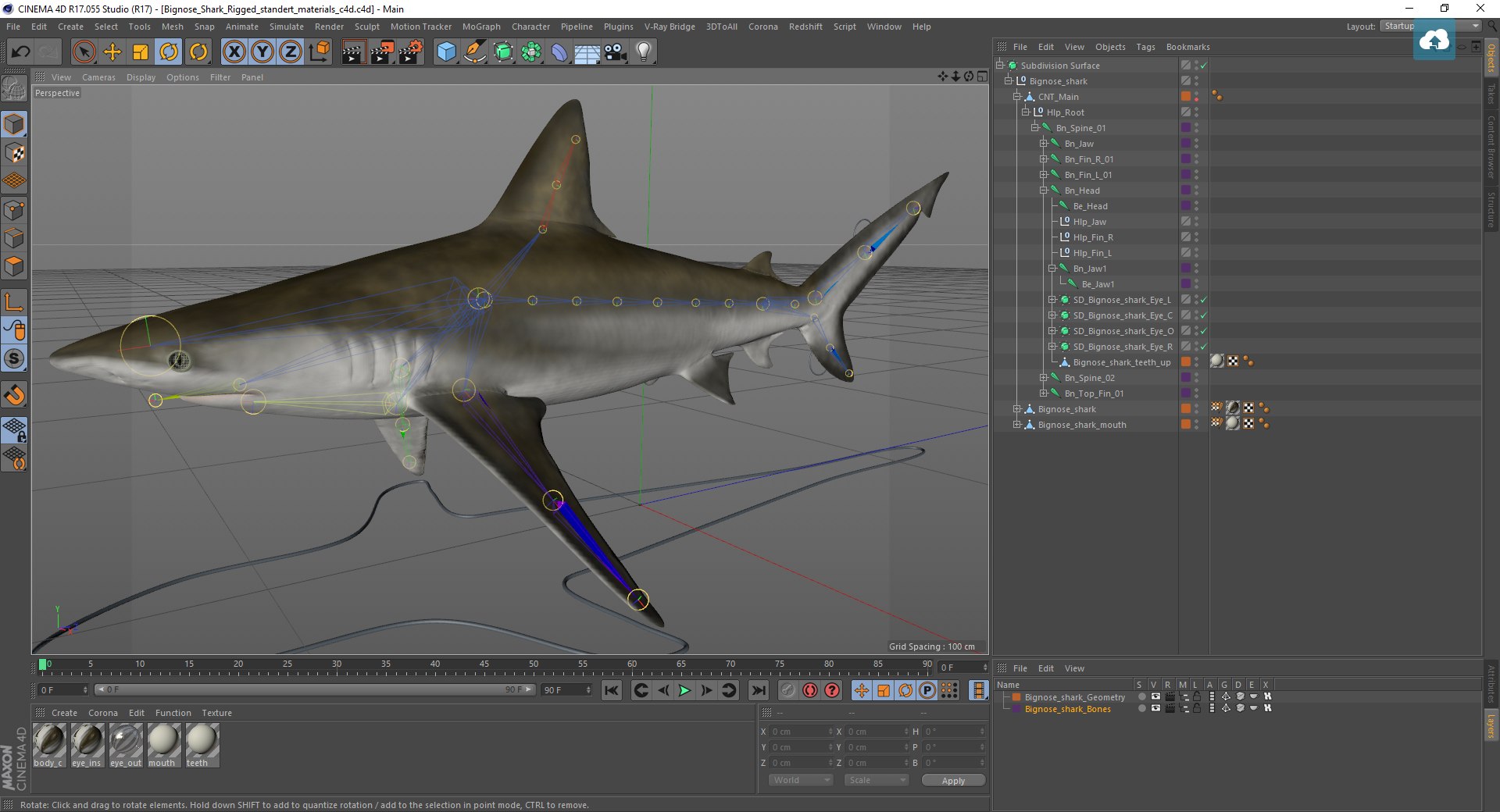This screenshot has width=1500, height=812.
Task: Open the material manager Texture menu
Action: click(216, 713)
